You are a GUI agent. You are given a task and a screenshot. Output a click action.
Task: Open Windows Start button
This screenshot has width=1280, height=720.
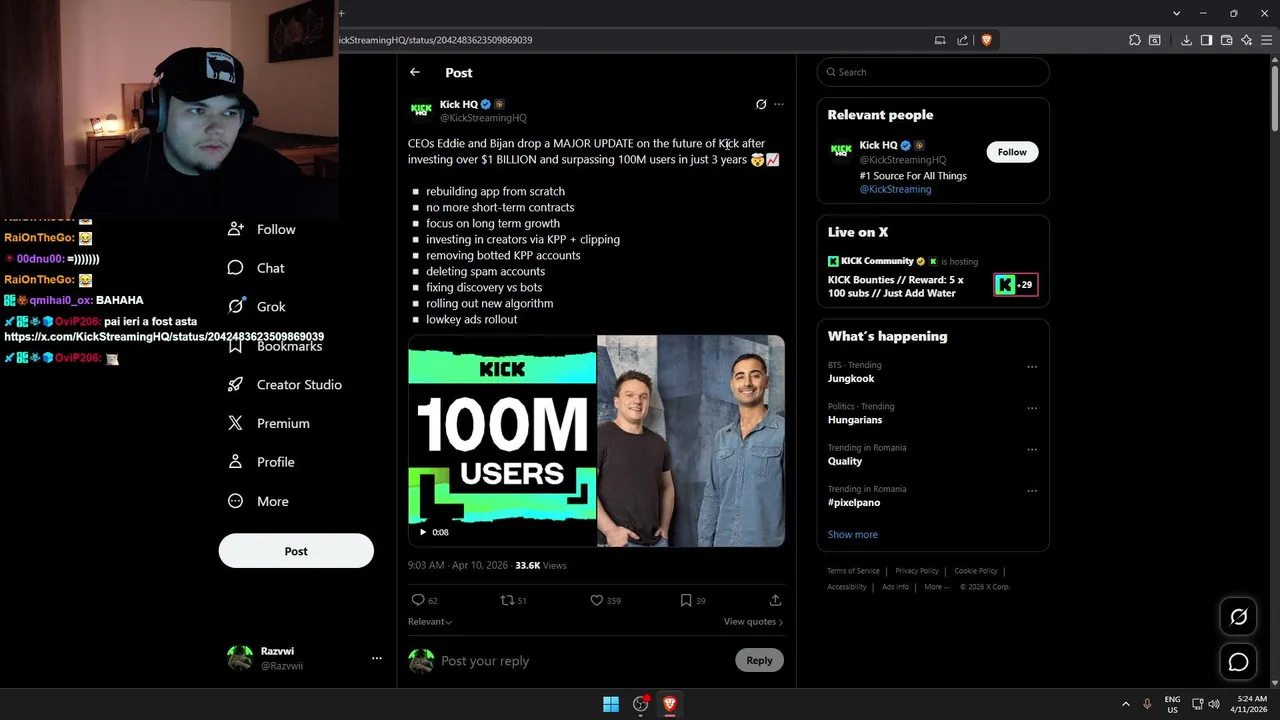611,704
